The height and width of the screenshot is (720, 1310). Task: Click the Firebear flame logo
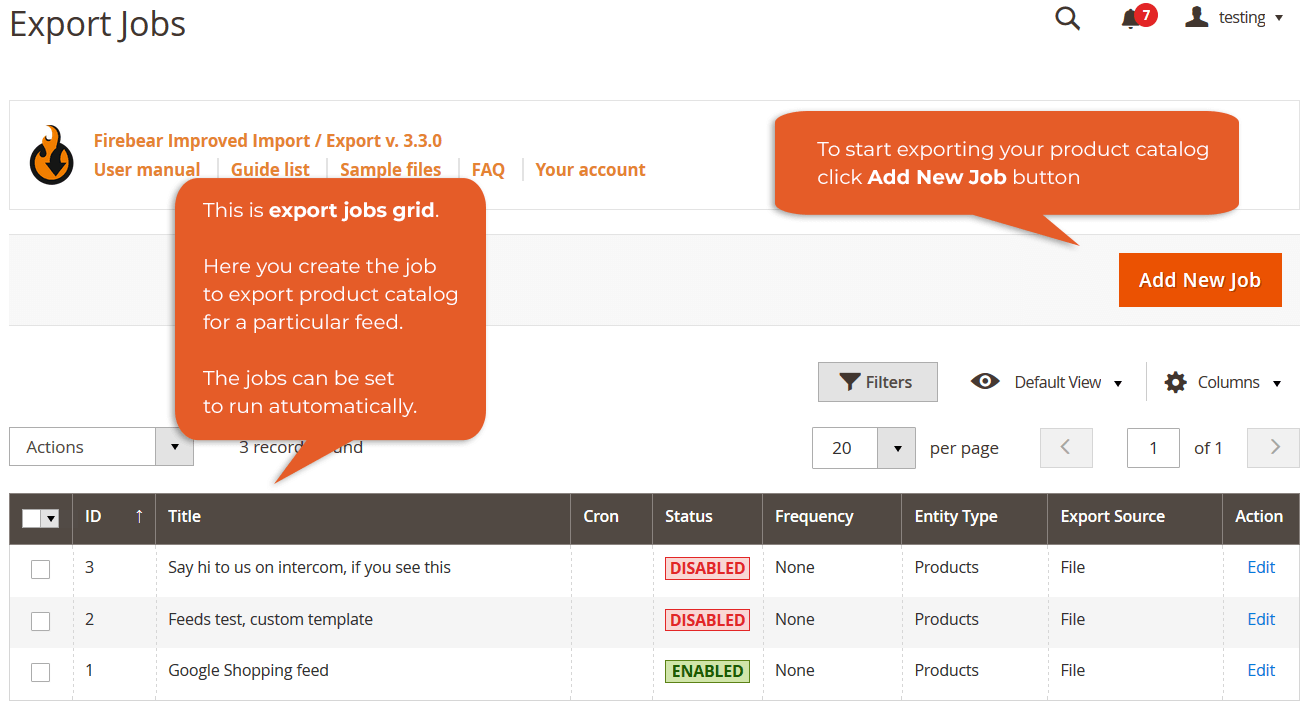point(51,156)
